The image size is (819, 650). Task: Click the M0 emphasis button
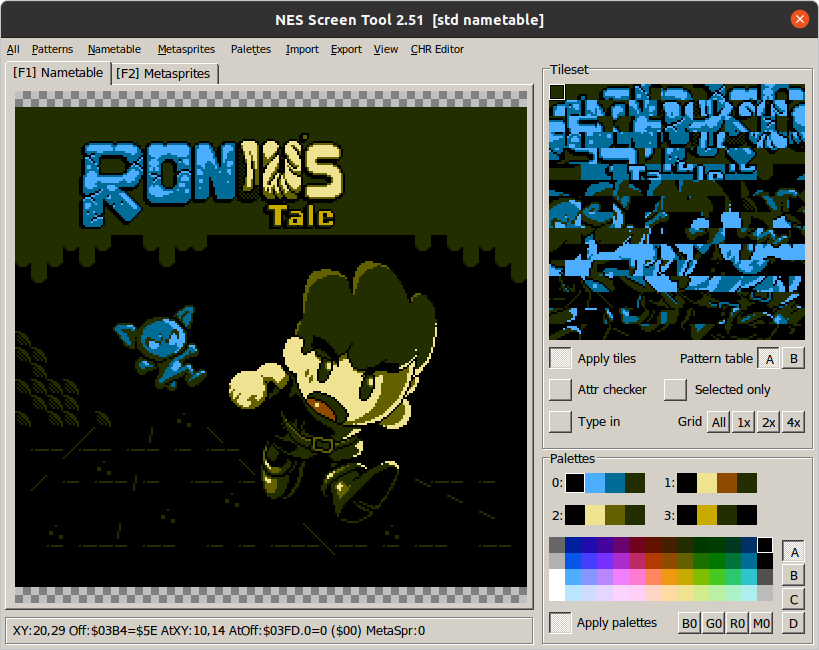[x=762, y=623]
